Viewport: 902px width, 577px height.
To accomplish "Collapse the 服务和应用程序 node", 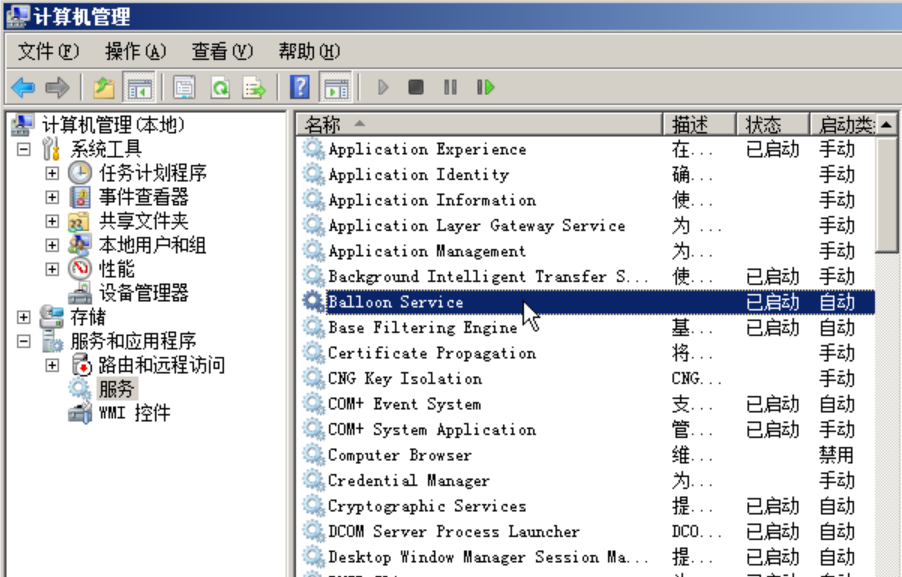I will coord(24,341).
